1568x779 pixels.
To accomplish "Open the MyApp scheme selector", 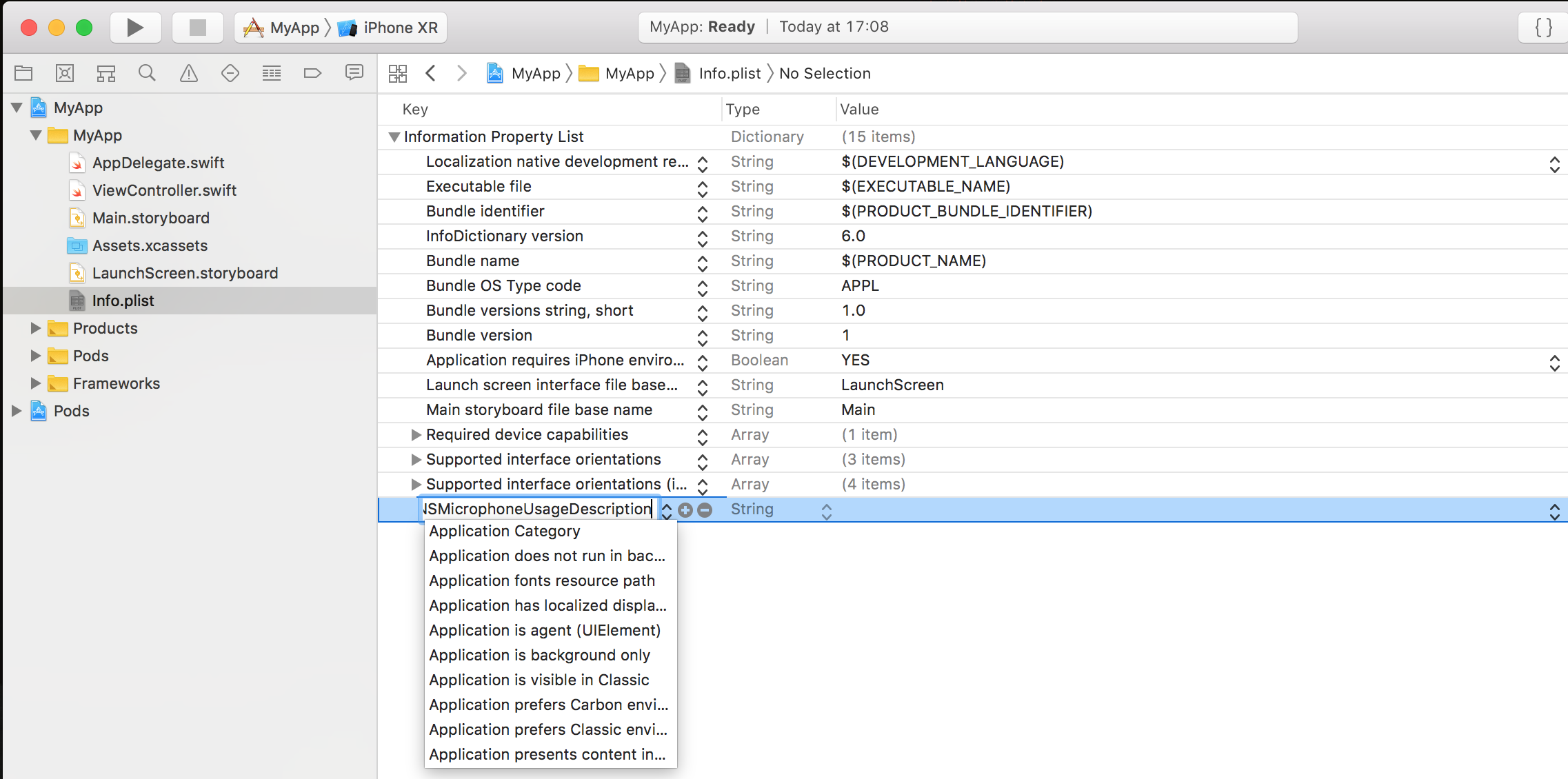I will [282, 28].
